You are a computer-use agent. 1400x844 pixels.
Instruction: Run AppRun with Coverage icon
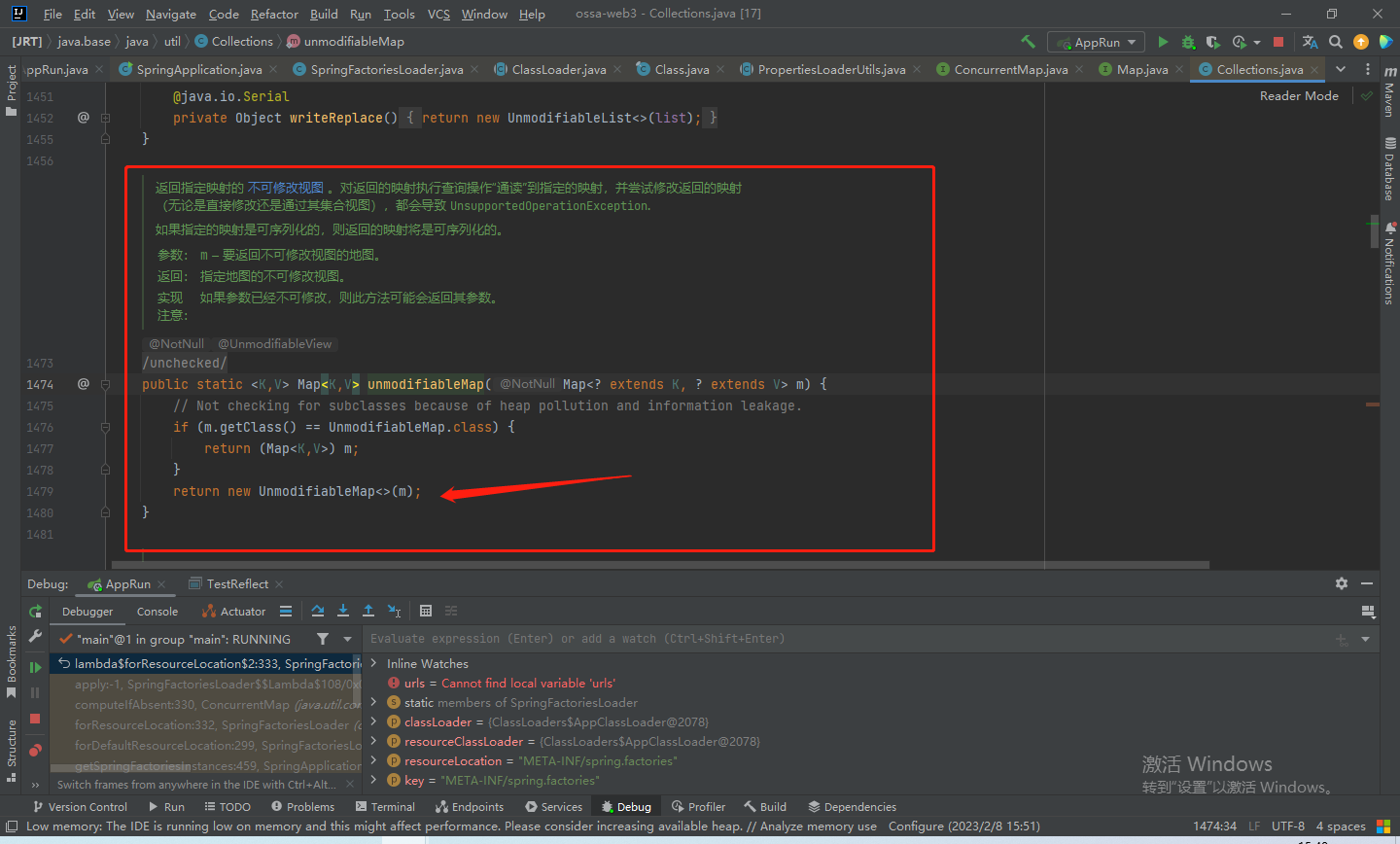tap(1213, 42)
